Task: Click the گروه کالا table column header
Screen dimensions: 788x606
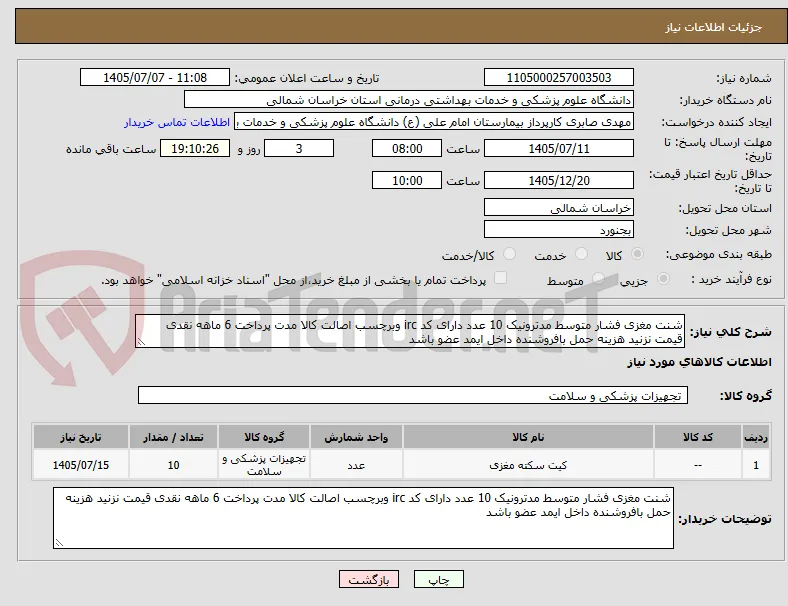Action: [264, 437]
